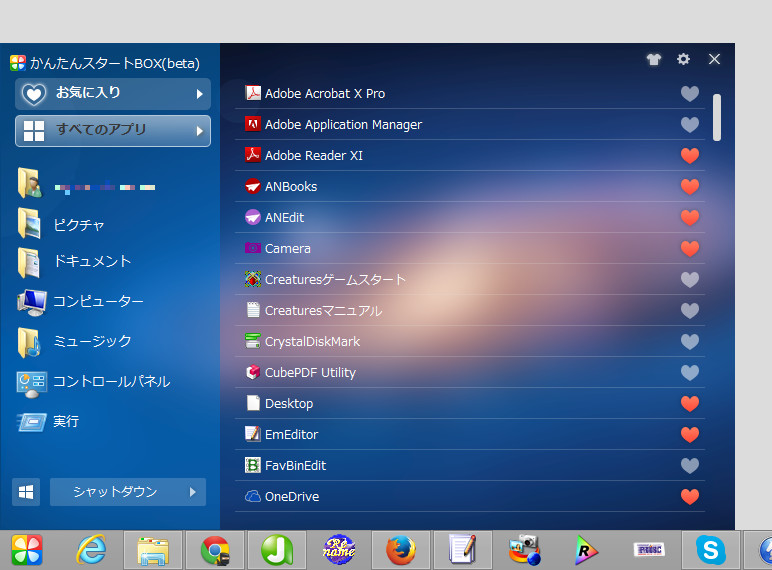This screenshot has width=772, height=570.
Task: Unfavorite EmEditor heart
Action: 690,435
